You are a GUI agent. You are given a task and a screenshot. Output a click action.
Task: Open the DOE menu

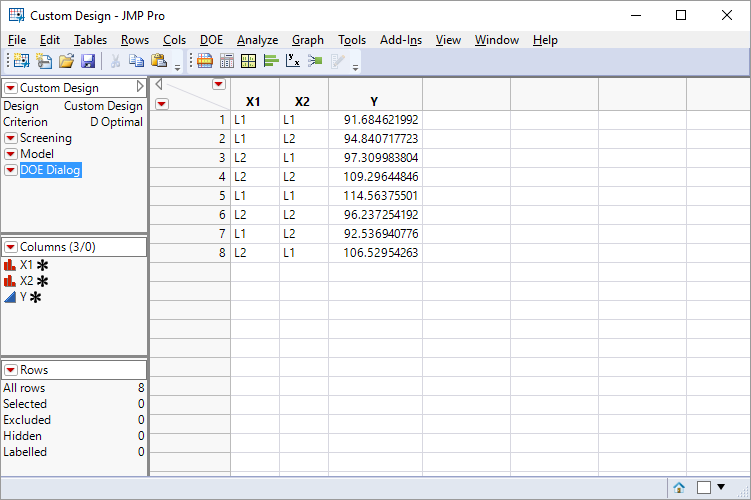pos(211,40)
